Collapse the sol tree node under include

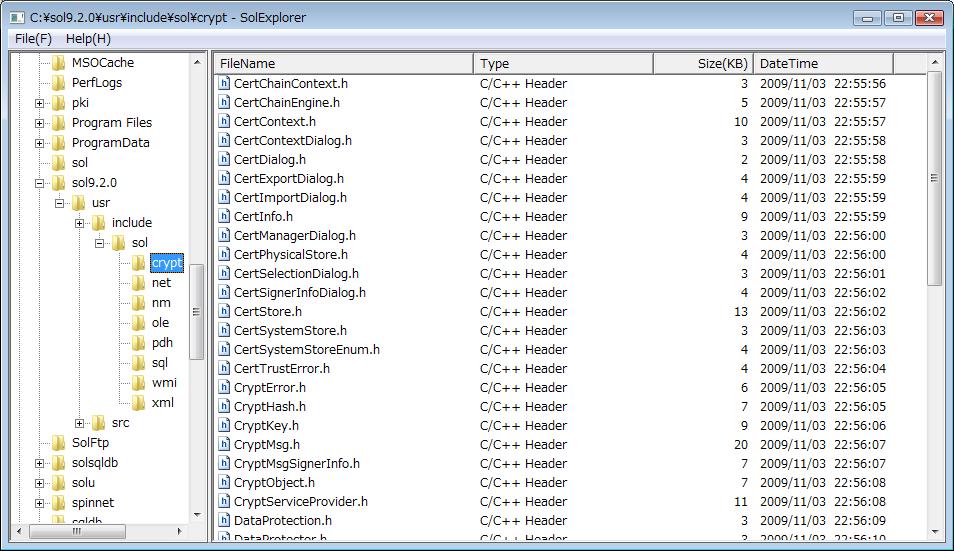(x=100, y=243)
